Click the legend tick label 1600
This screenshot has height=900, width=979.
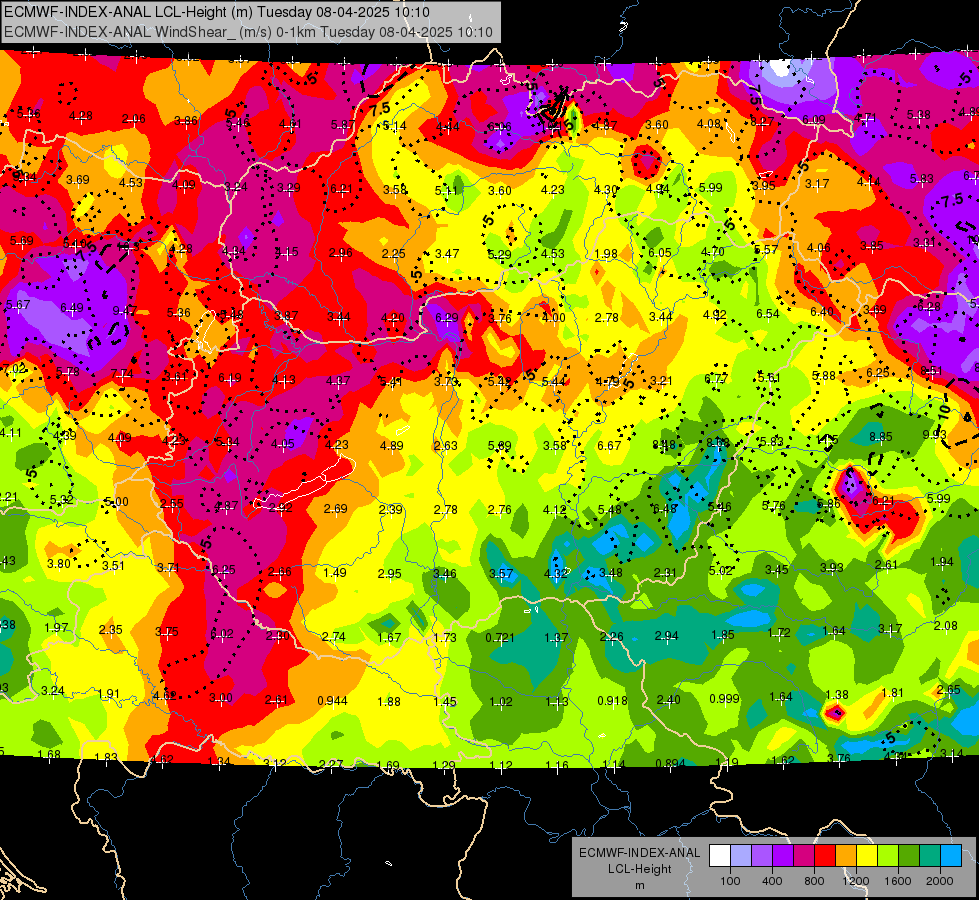[x=898, y=881]
